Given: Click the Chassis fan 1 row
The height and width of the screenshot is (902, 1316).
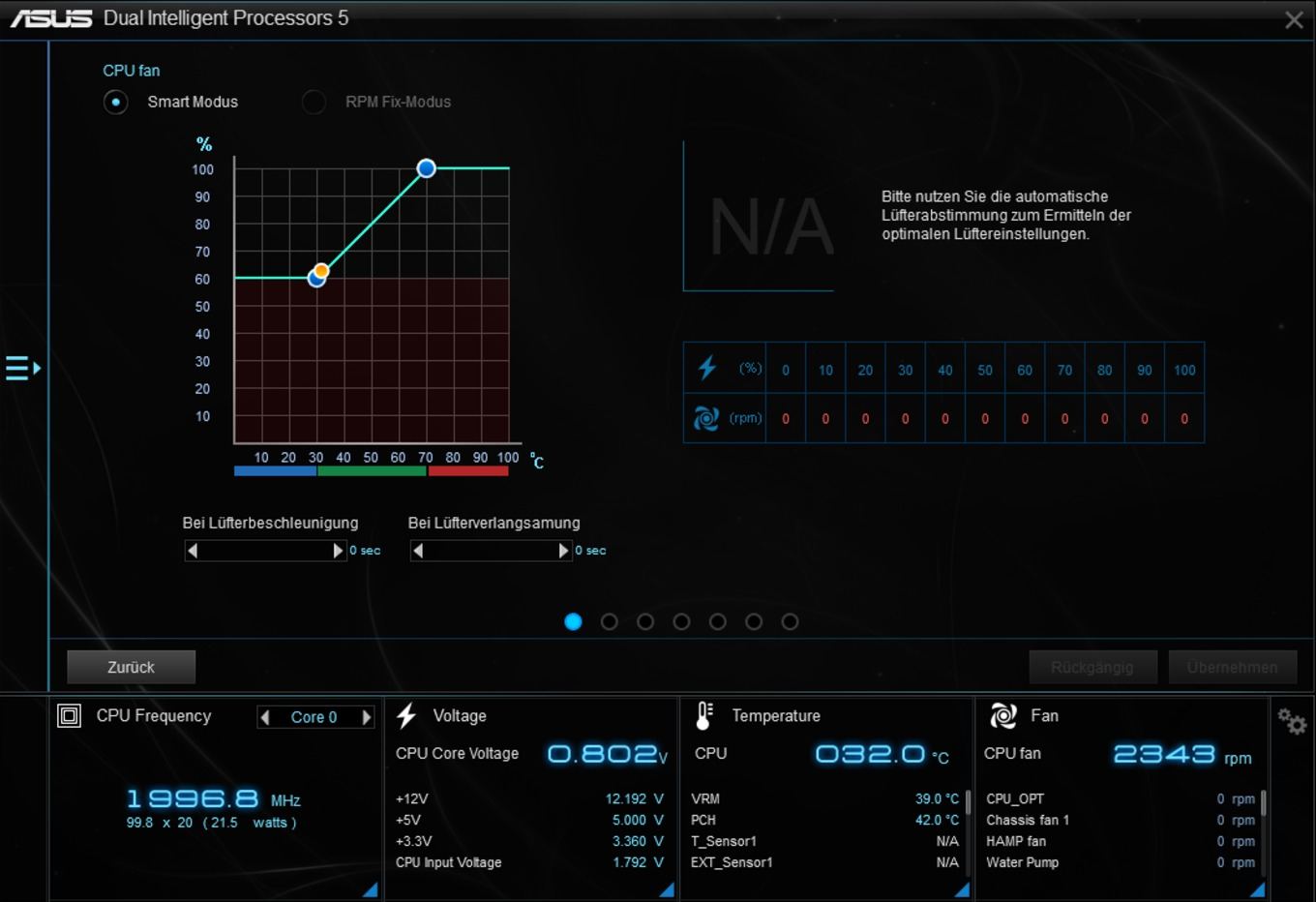Looking at the screenshot, I should coord(1121,820).
